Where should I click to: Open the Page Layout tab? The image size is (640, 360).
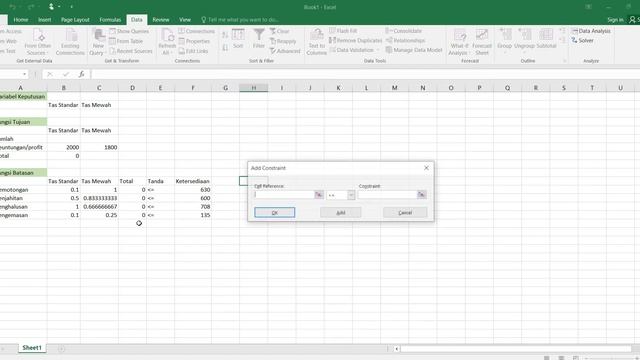[75, 20]
